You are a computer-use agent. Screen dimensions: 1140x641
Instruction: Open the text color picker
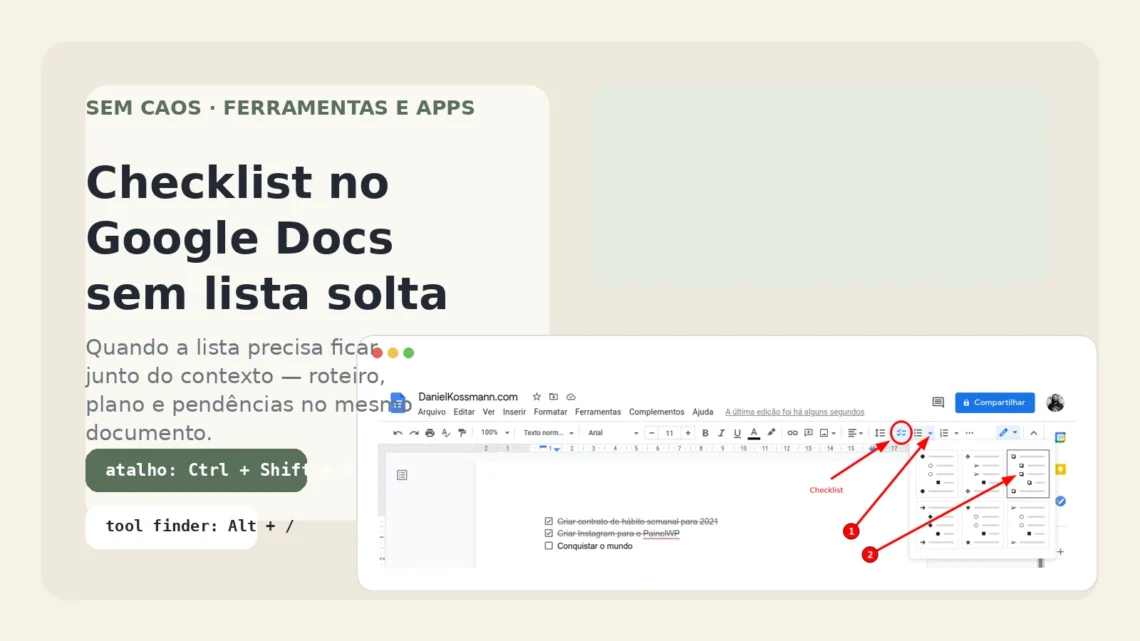pyautogui.click(x=754, y=433)
